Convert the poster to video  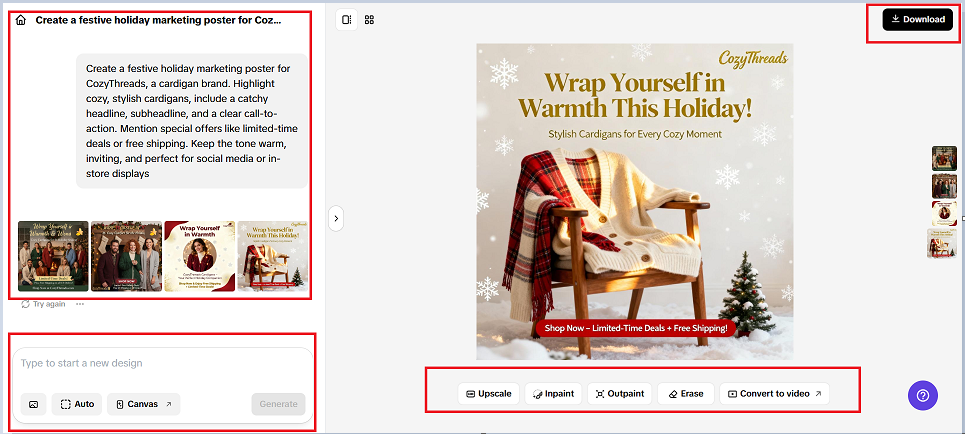[x=774, y=394]
